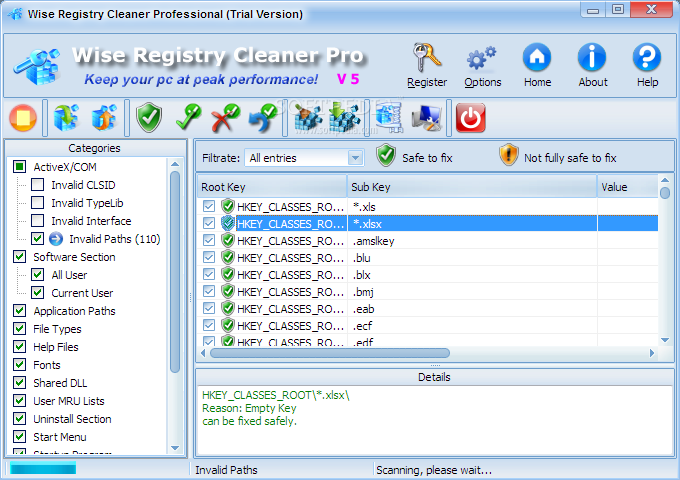
Task: Click the green checkmark select-all toolbar icon
Action: [x=188, y=118]
